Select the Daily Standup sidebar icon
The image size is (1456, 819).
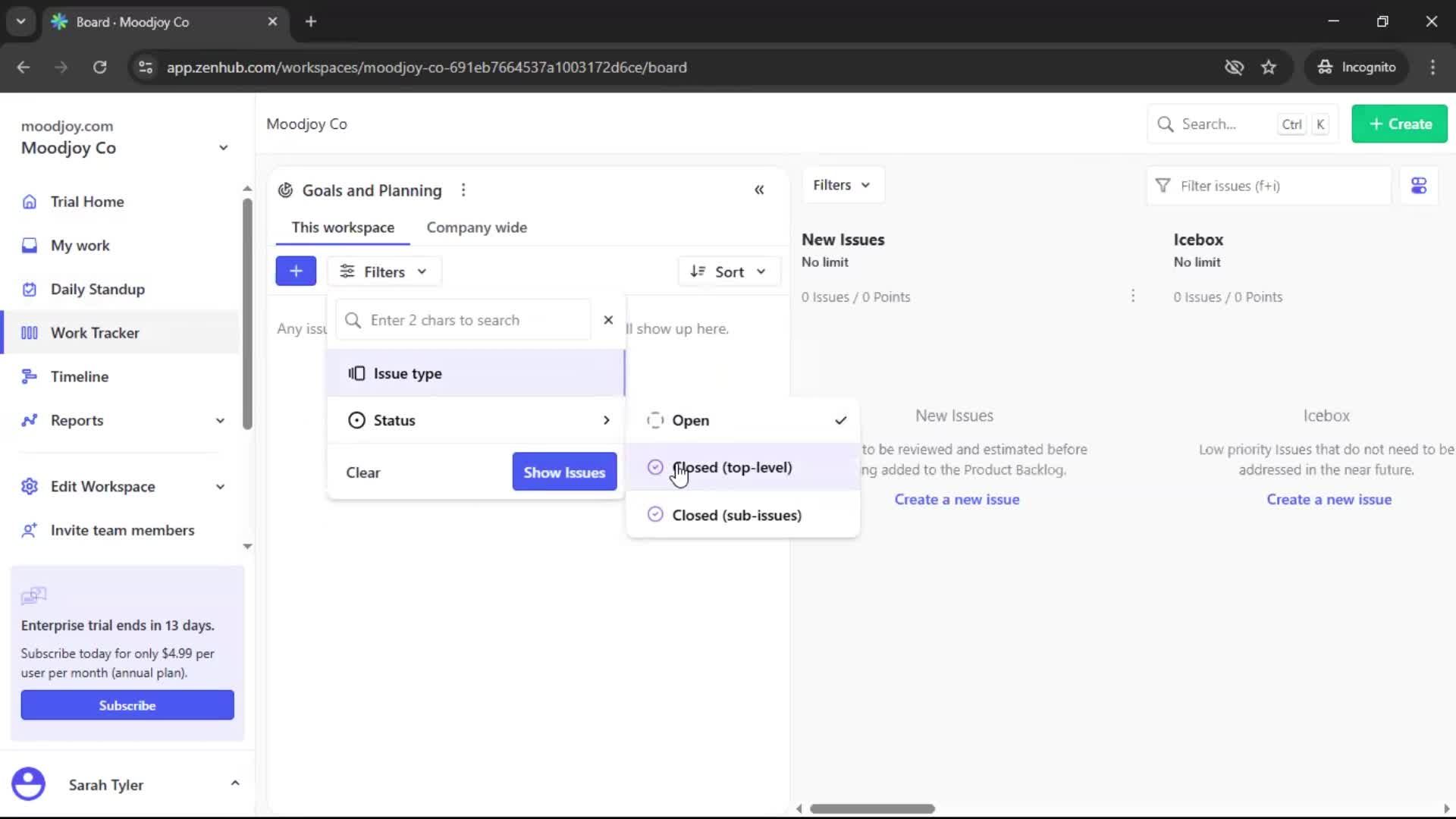point(29,289)
